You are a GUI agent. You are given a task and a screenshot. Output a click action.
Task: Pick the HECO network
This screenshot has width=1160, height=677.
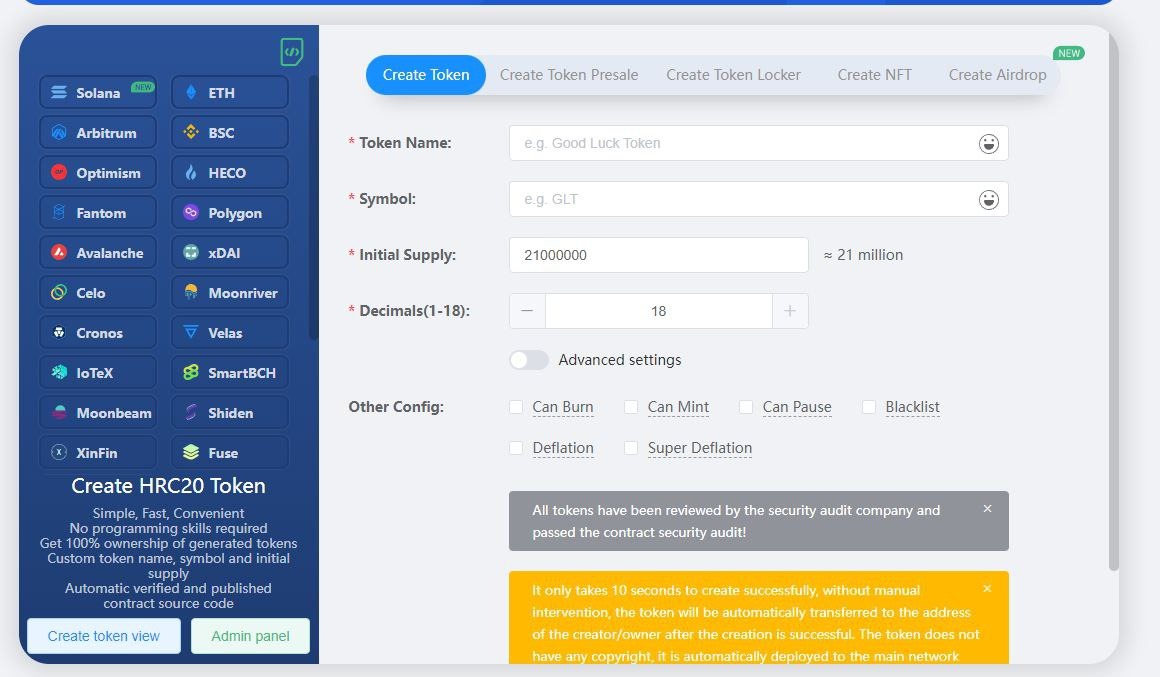(229, 172)
